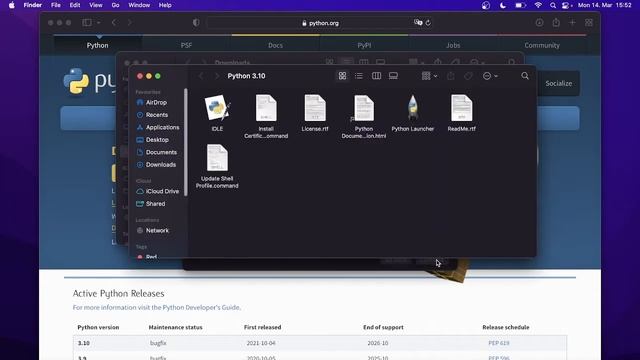640x360 pixels.
Task: Click the battery status icon
Action: [x=520, y=5]
